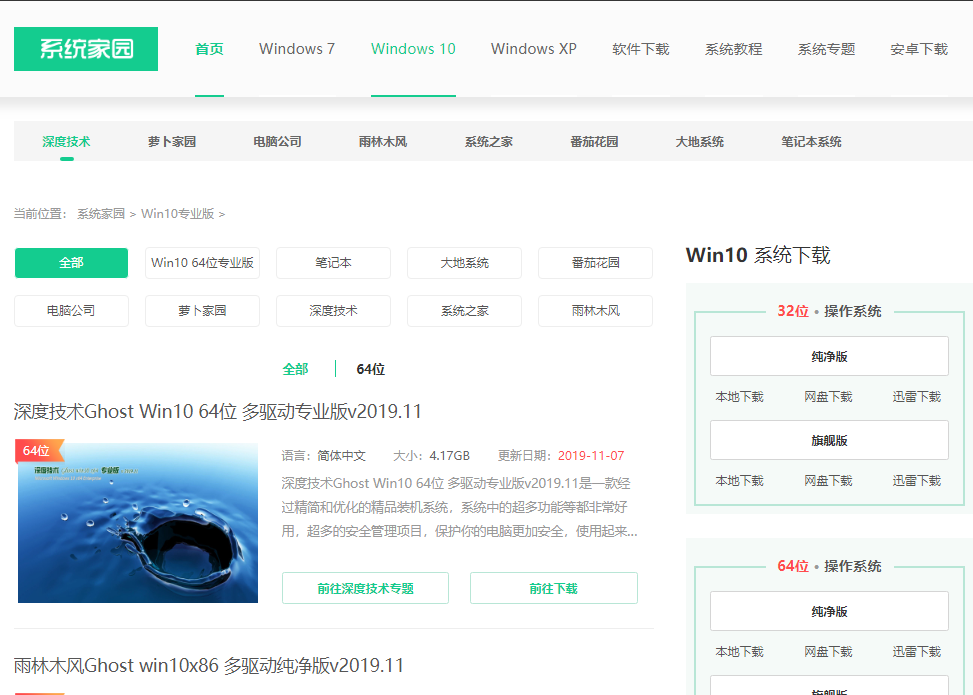Click 网盘下载 under the 64位 纯净版
This screenshot has height=695, width=973.
(828, 651)
